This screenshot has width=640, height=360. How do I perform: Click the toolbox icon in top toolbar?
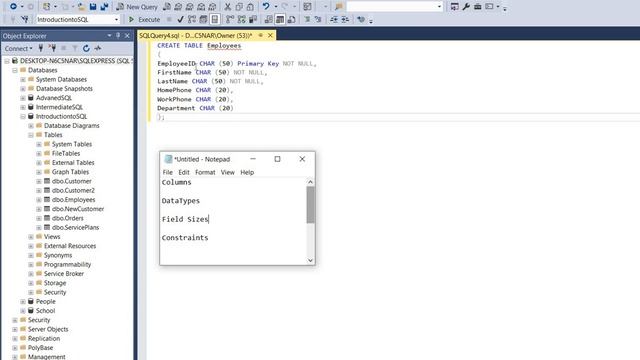pyautogui.click(x=478, y=7)
